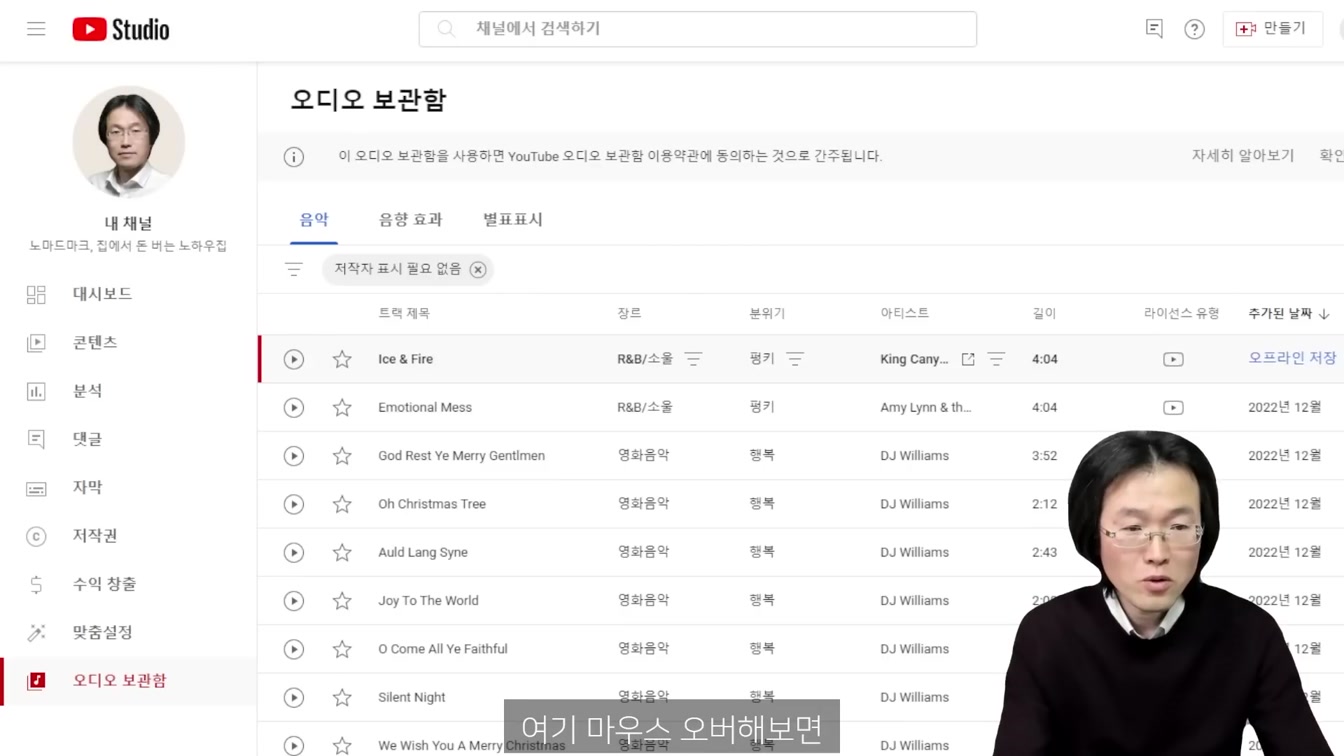Open the channel profile picture
Screen dimensions: 1344x756
(129, 141)
